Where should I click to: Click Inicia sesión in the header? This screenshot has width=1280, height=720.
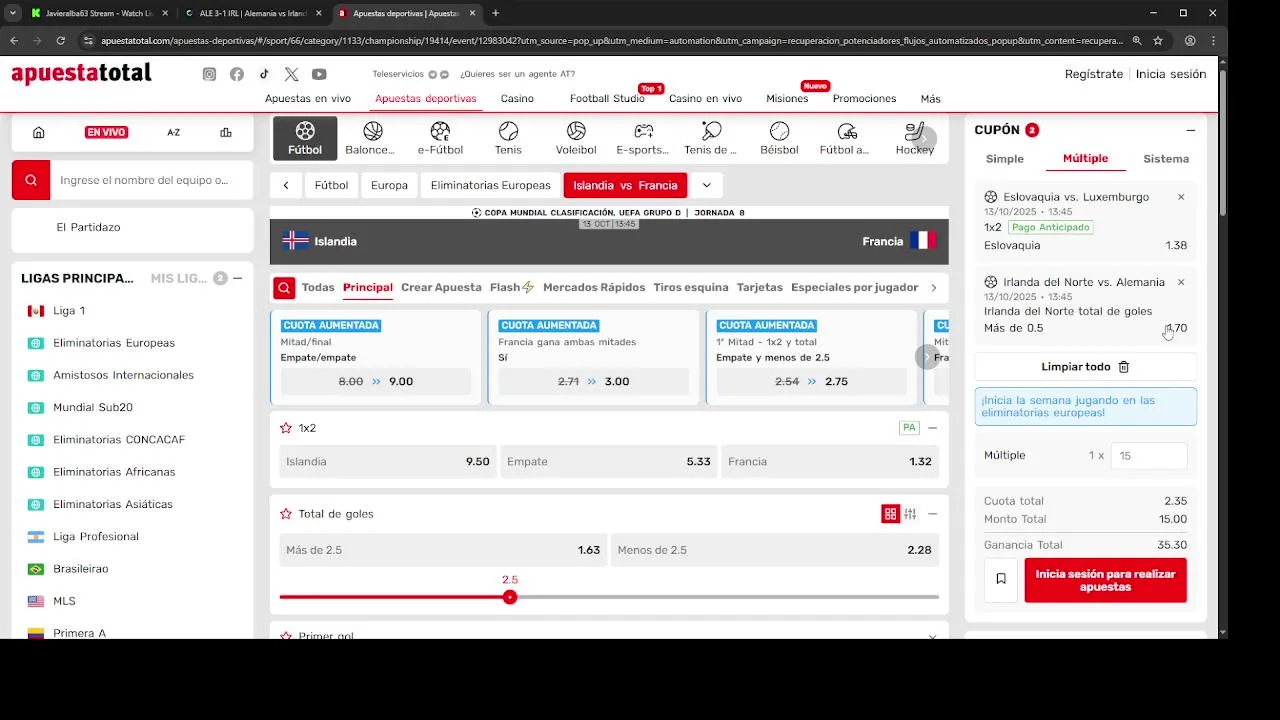coord(1171,74)
